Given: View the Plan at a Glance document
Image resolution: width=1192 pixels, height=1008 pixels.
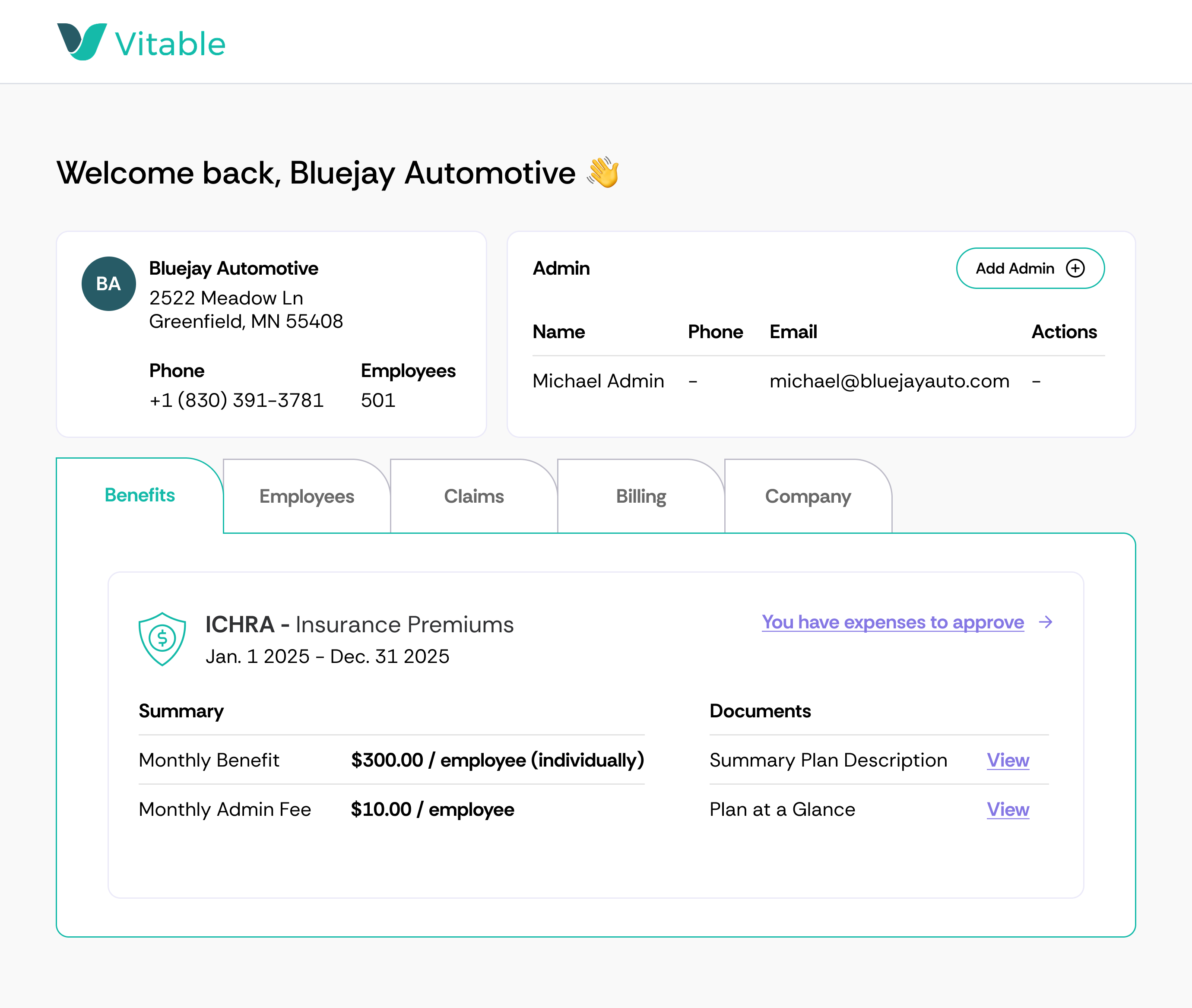Looking at the screenshot, I should [1008, 809].
